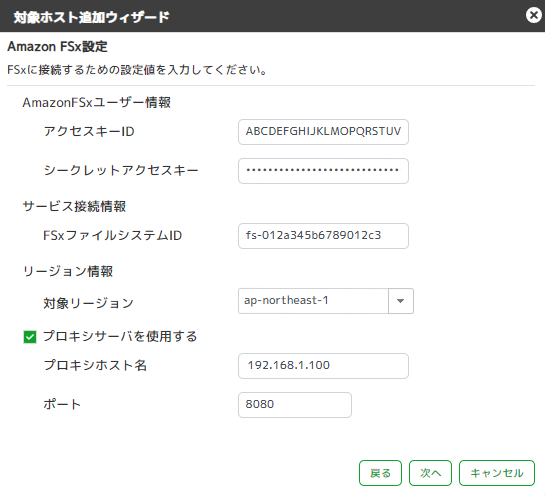Click the FSxに接続するための設定値 instruction text
Screen dimensions: 545x495
pos(137,70)
